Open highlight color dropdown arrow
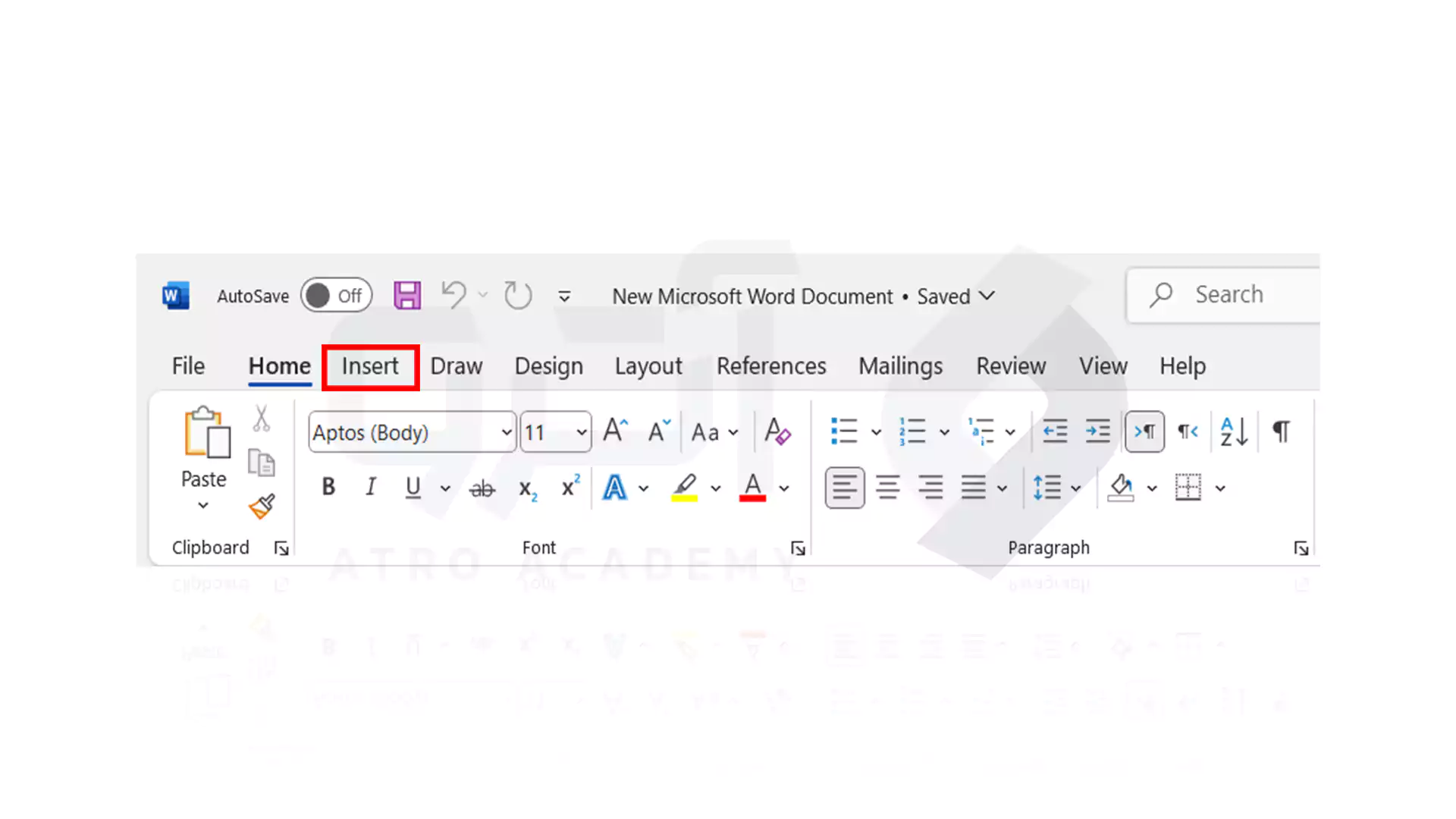1456x819 pixels. pyautogui.click(x=716, y=488)
